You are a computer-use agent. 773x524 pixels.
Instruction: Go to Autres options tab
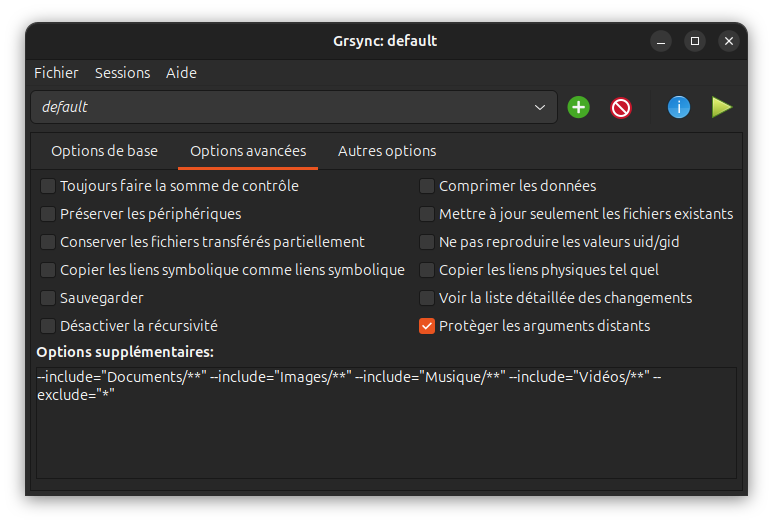[387, 151]
